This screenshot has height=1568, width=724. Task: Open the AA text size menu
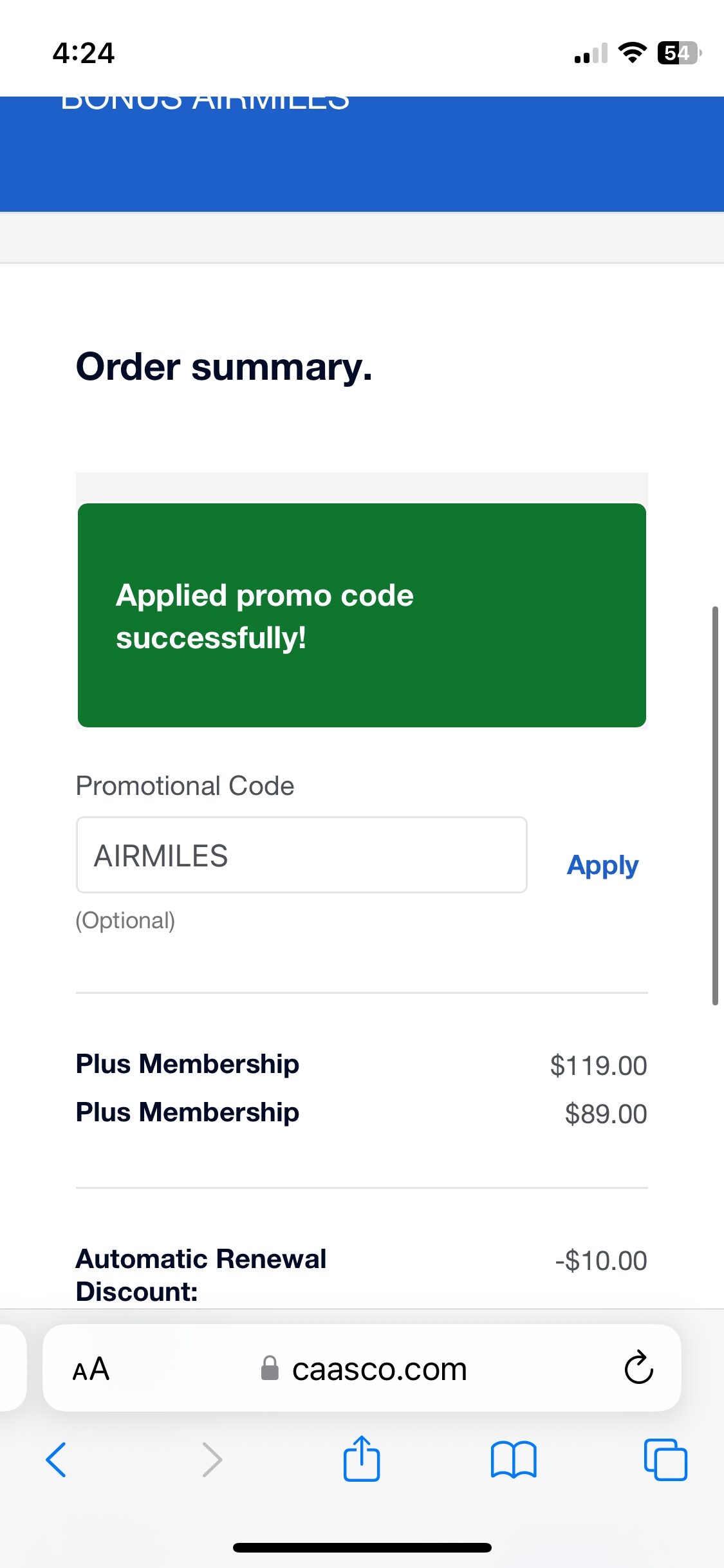coord(91,1368)
